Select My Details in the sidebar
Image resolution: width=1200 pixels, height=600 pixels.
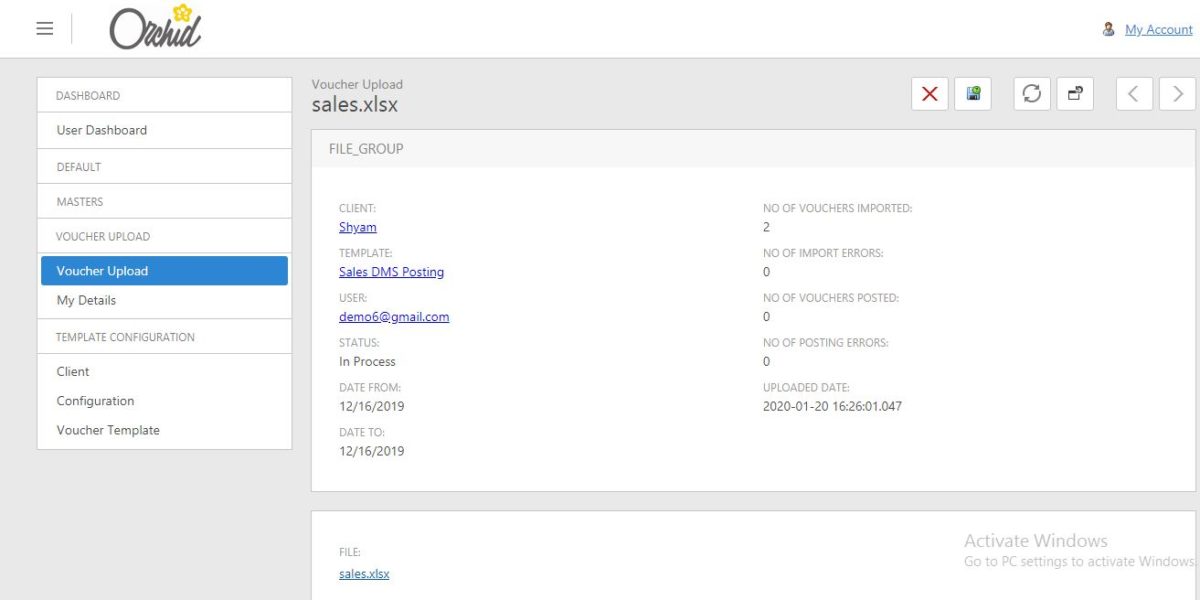point(86,300)
